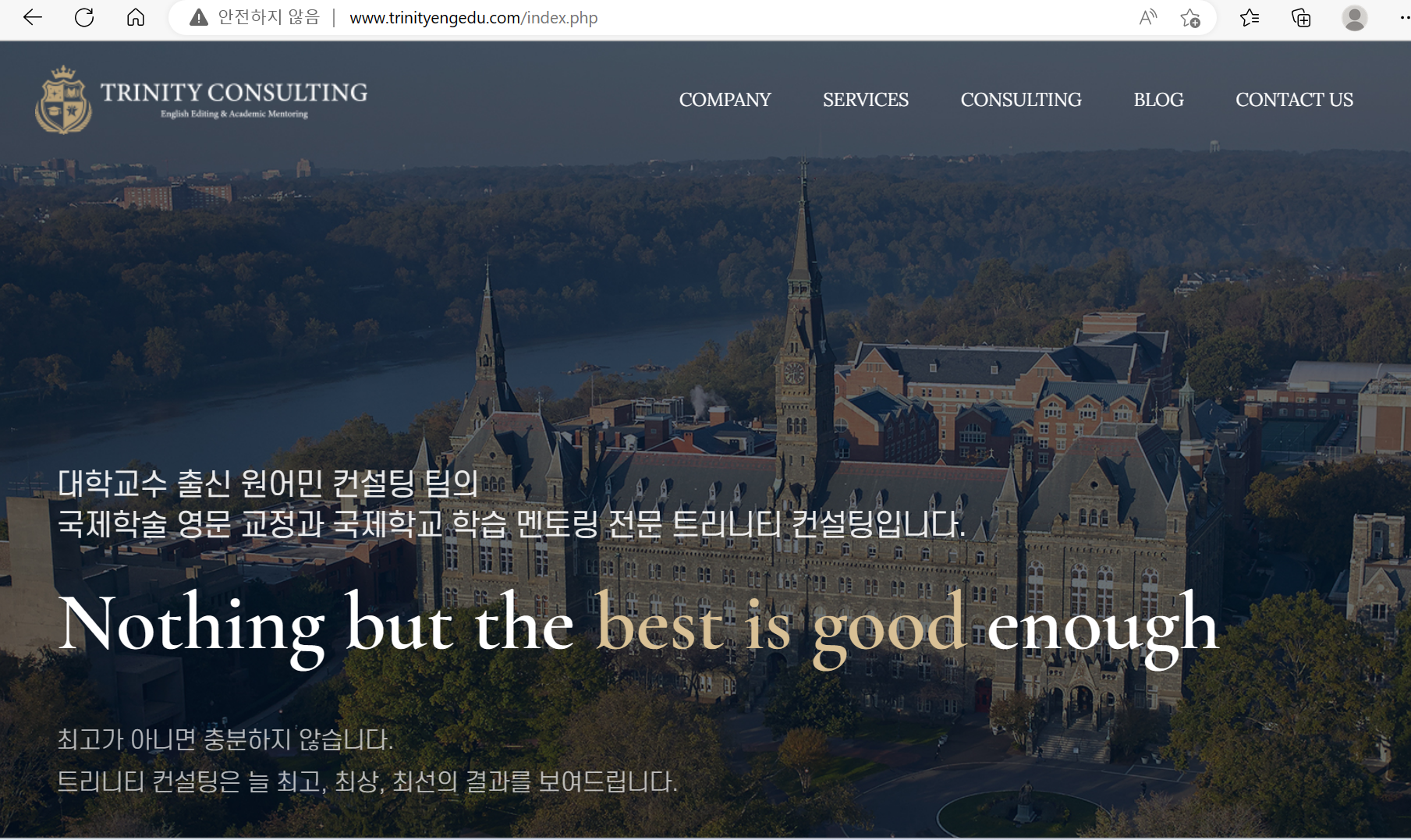Open the SERVICES menu
Screen dimensions: 1411x840
pos(865,100)
